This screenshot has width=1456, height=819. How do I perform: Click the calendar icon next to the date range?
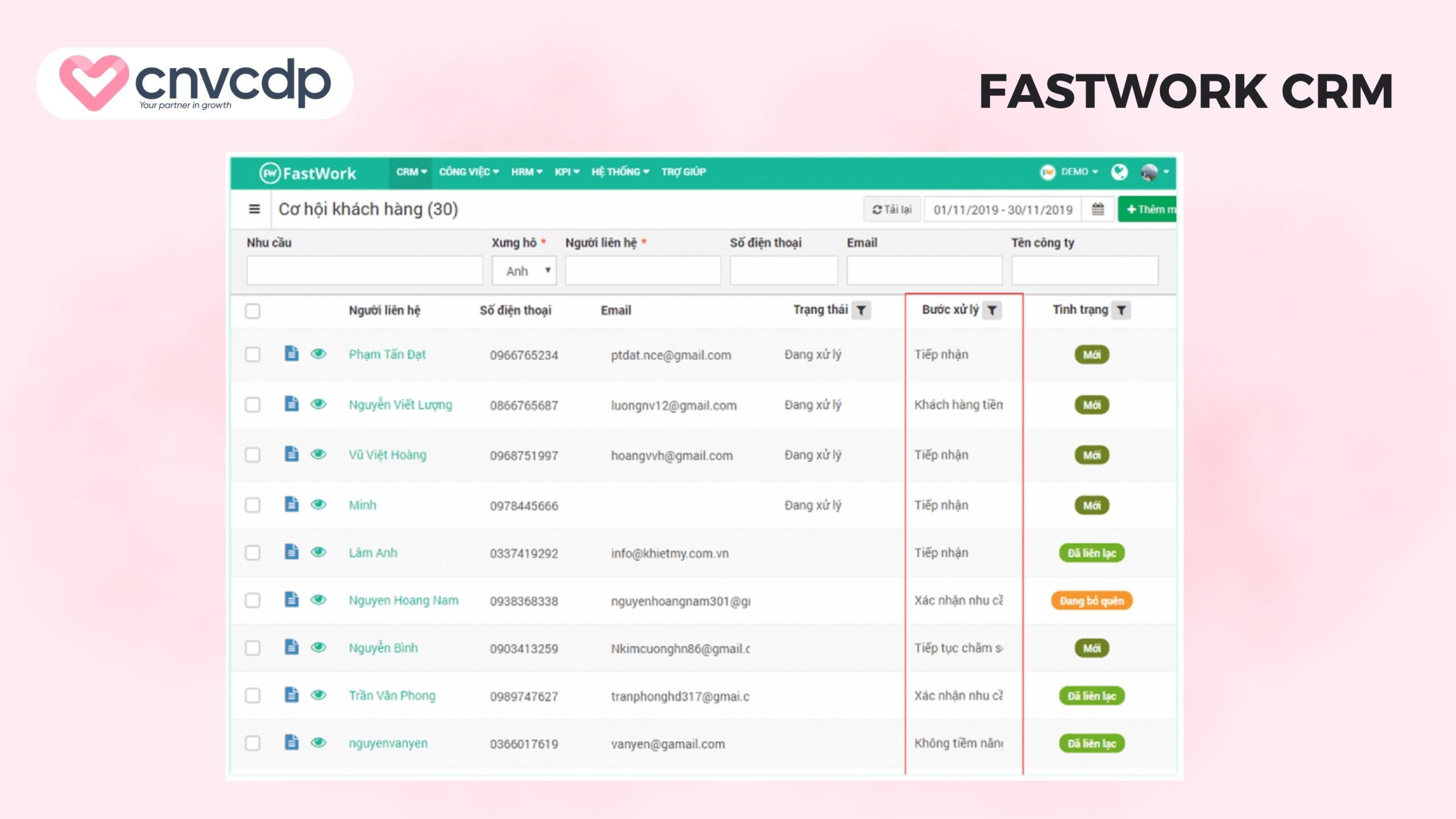point(1097,209)
